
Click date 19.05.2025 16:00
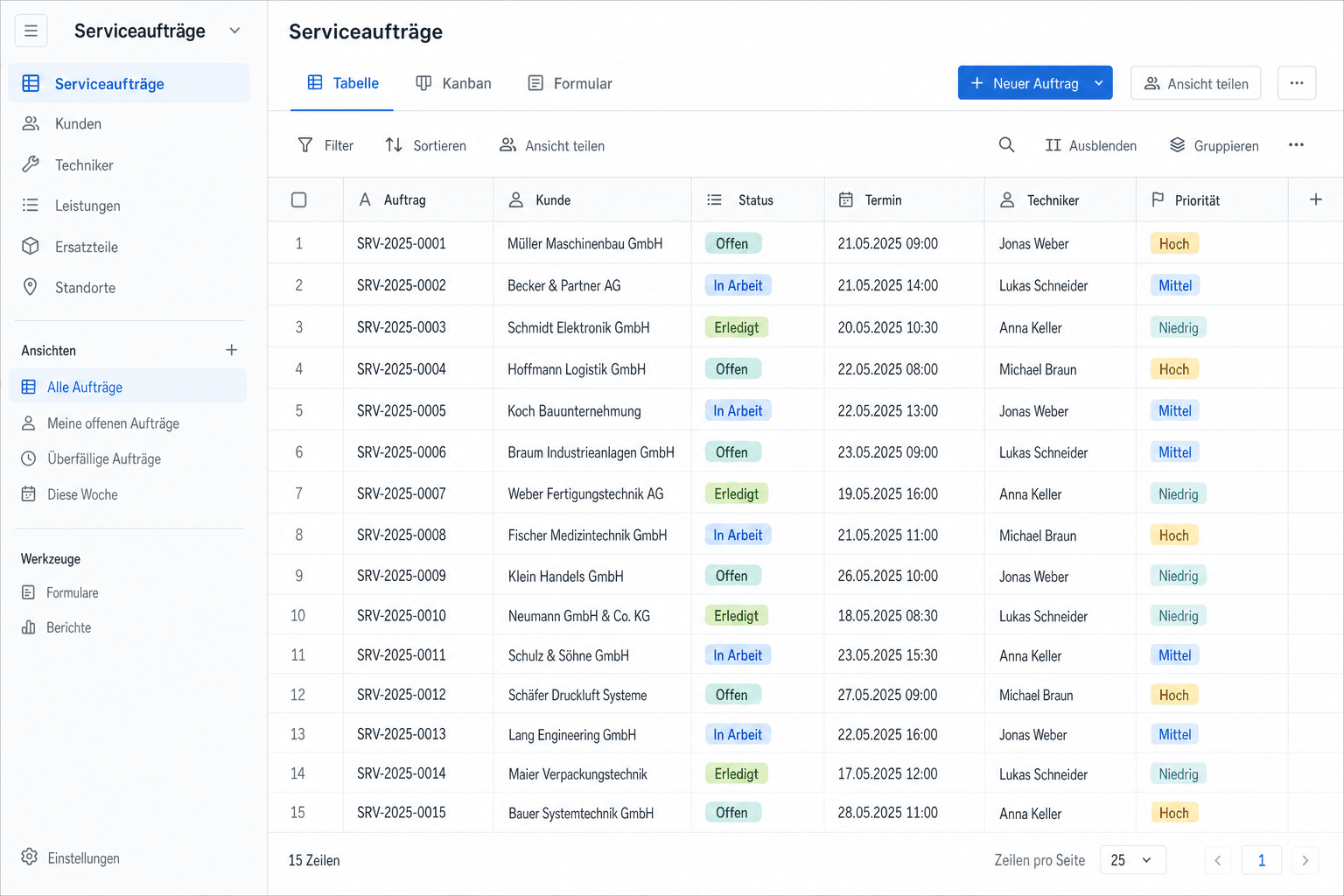tap(888, 493)
